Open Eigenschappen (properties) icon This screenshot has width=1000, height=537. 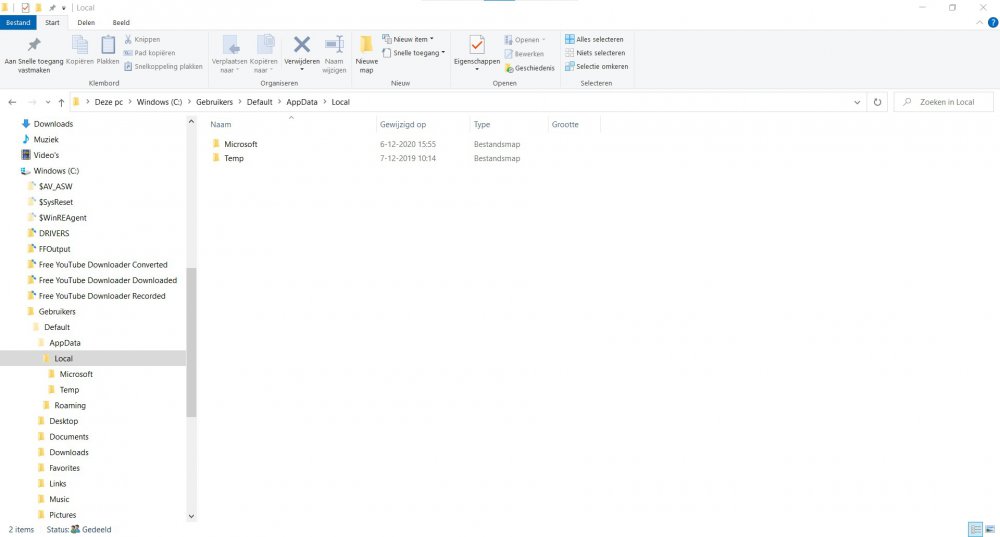(x=477, y=45)
